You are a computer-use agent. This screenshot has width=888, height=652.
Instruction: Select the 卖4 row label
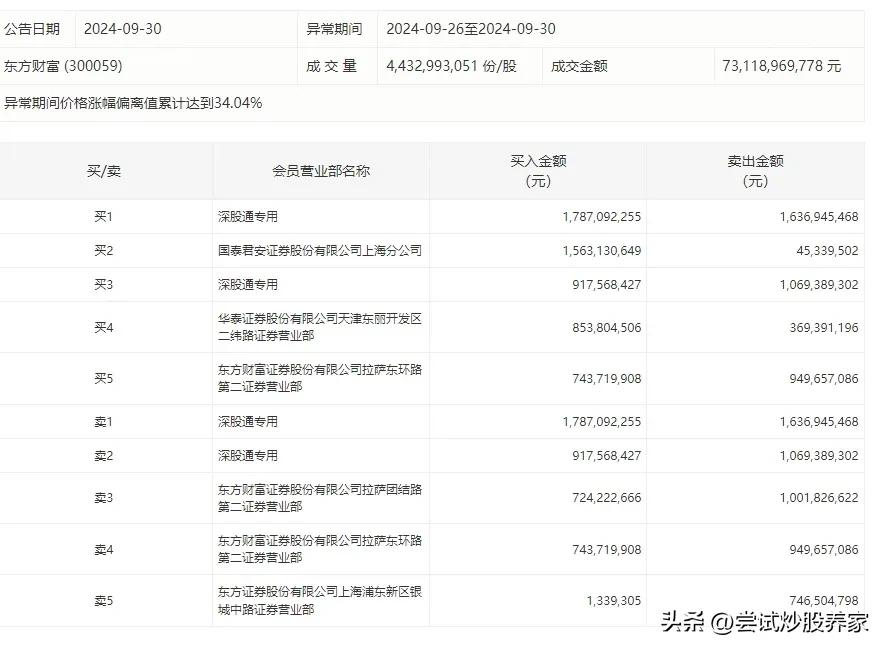[104, 549]
